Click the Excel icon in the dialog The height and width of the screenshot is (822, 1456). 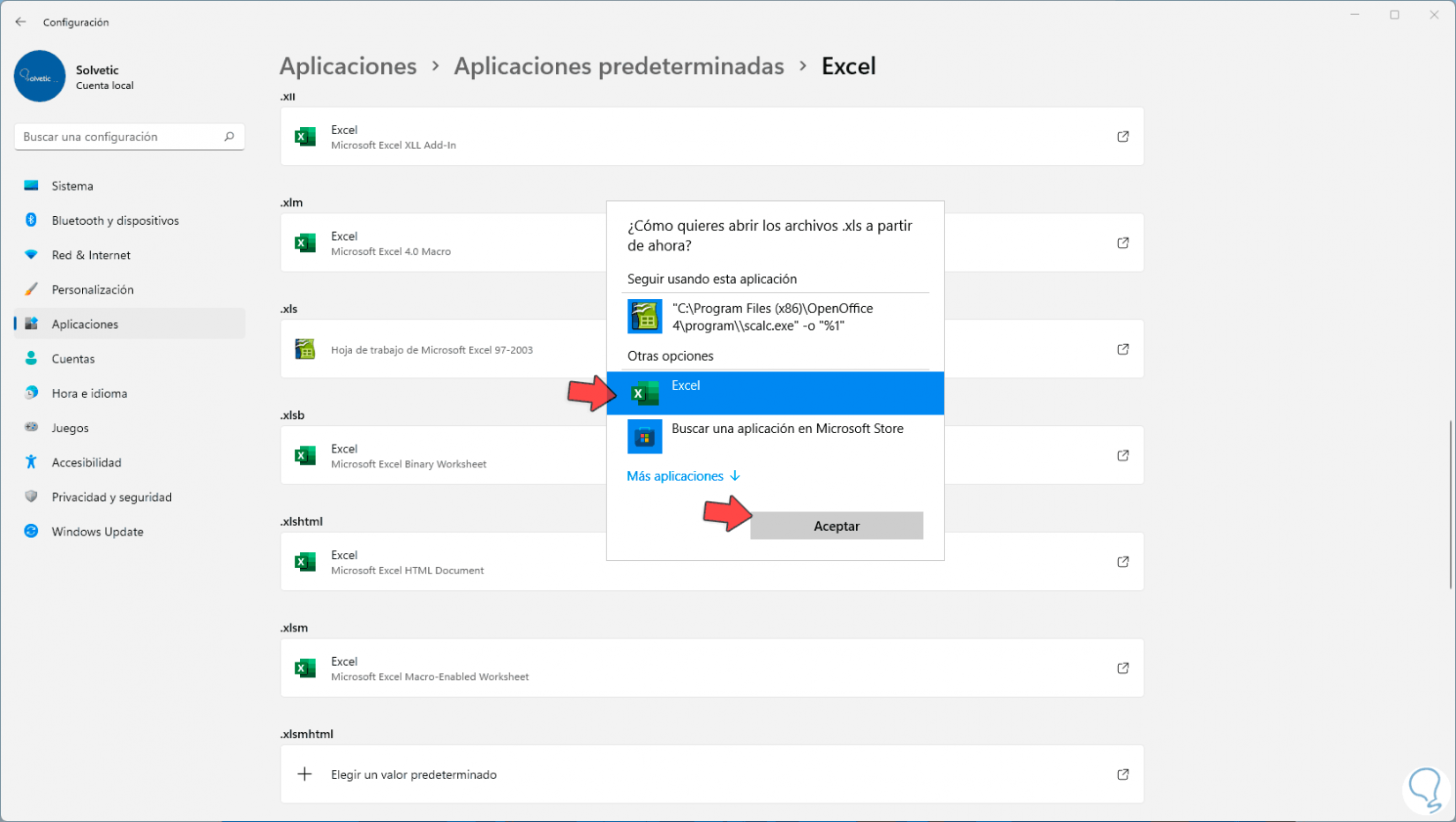(645, 393)
